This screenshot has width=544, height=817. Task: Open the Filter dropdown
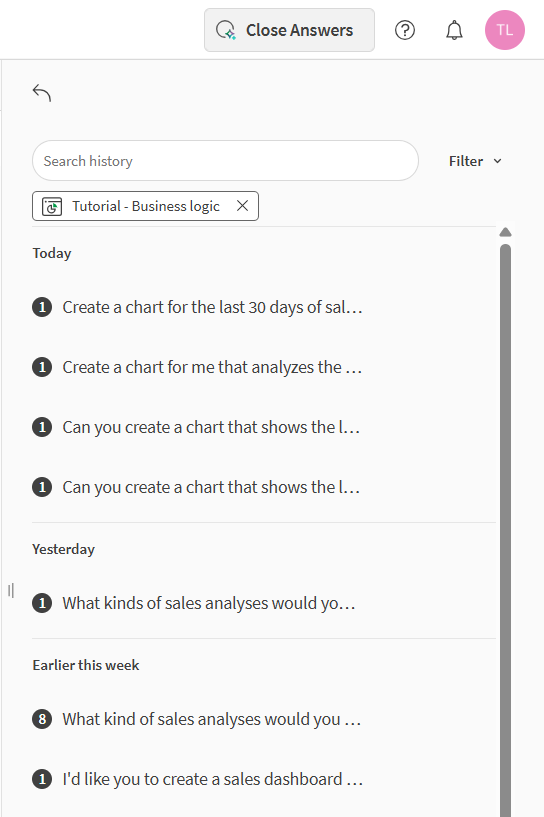click(475, 161)
